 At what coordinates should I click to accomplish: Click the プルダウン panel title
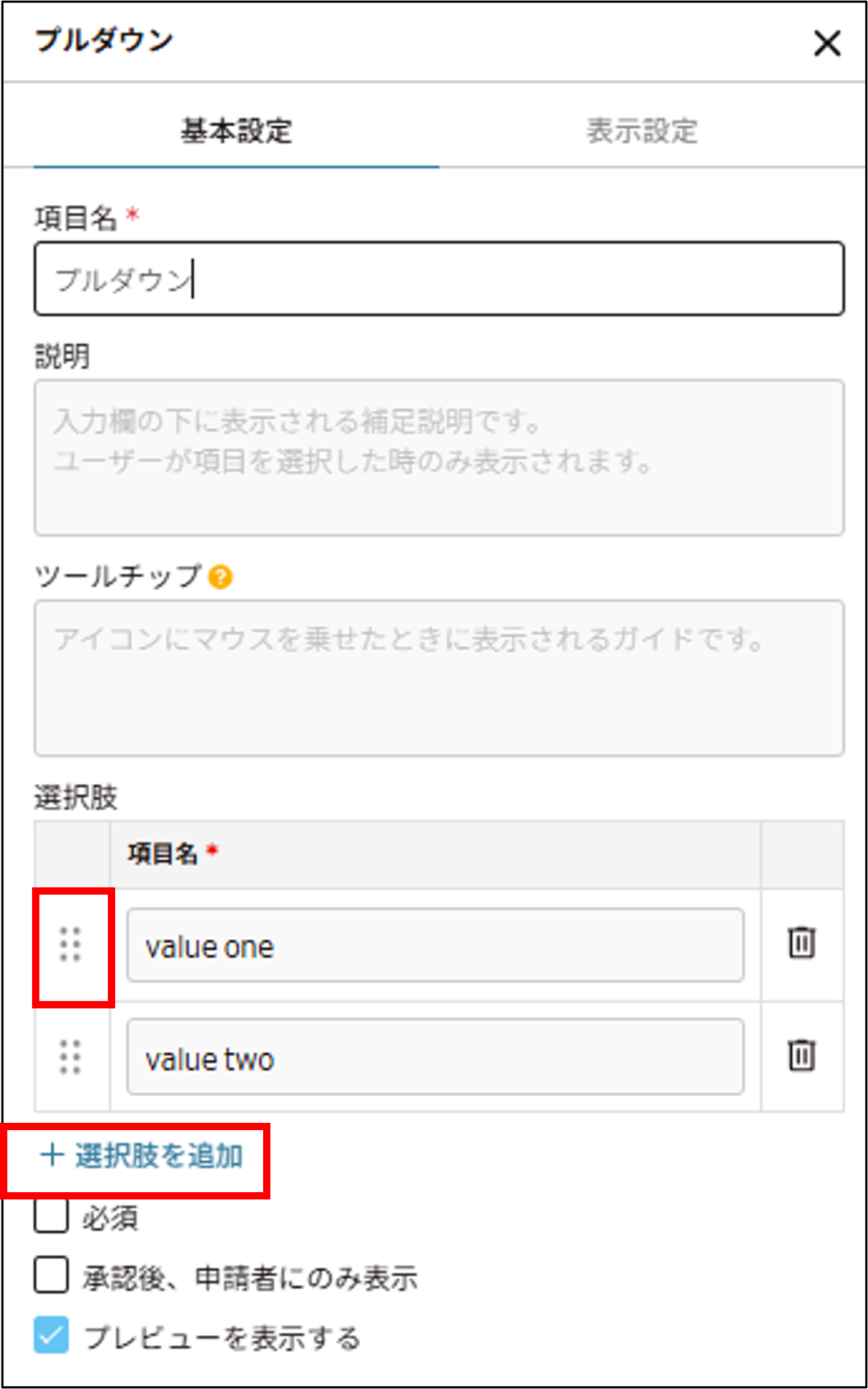pyautogui.click(x=104, y=41)
